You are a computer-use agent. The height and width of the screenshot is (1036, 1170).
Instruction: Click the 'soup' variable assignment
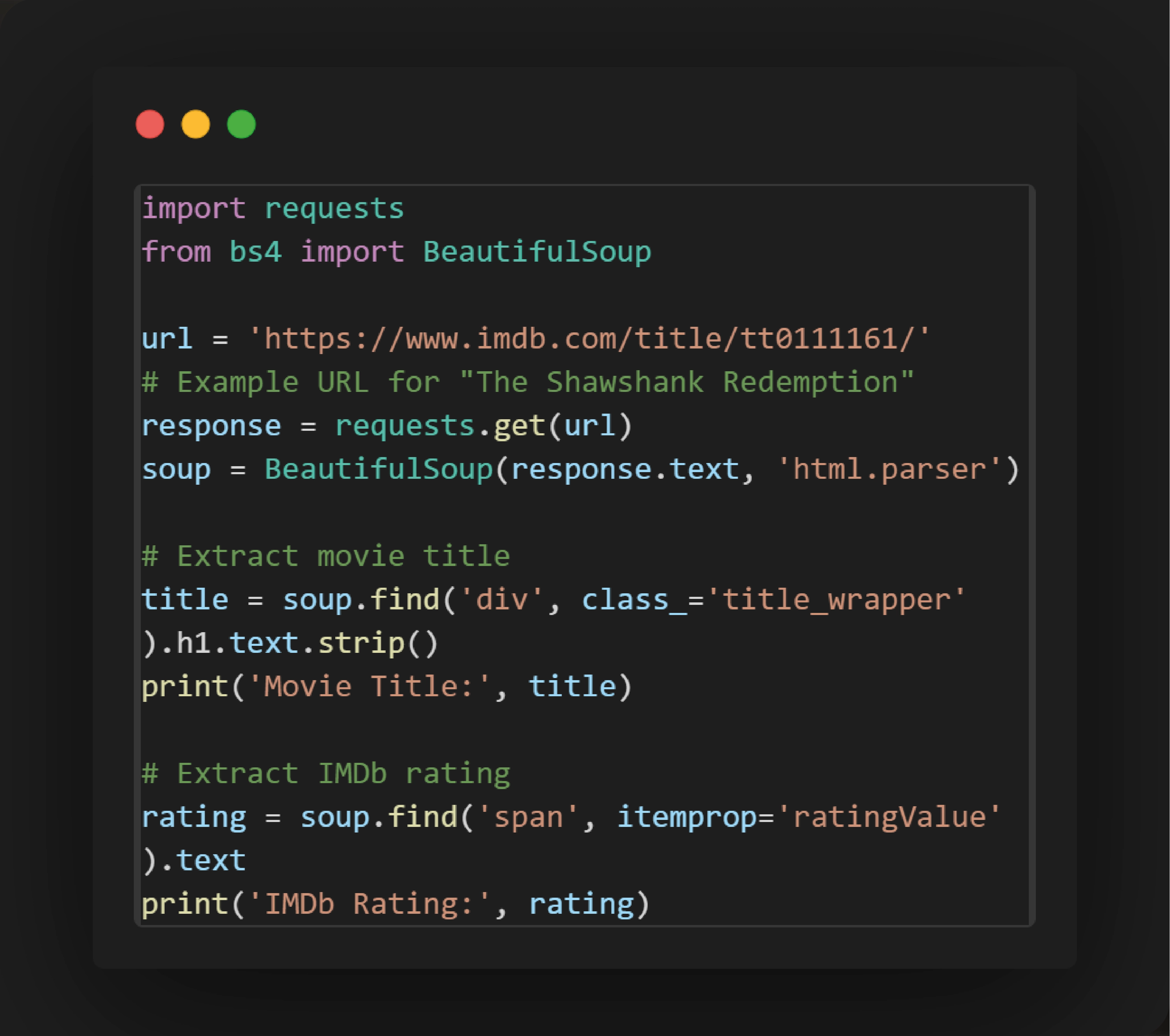click(x=176, y=469)
